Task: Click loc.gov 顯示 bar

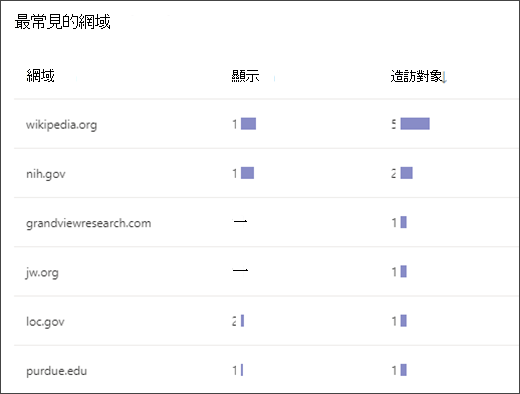Action: (242, 321)
